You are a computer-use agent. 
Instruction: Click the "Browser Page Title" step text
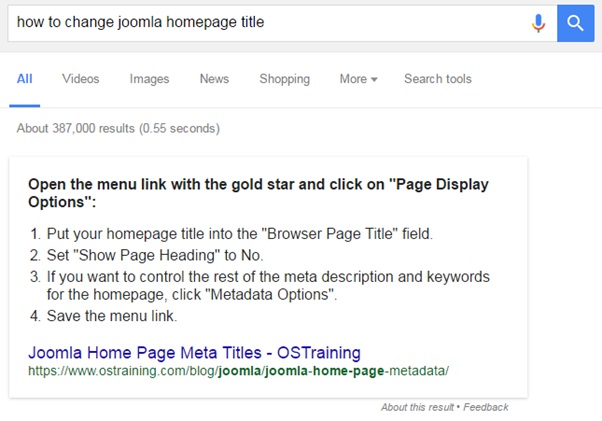click(x=240, y=235)
